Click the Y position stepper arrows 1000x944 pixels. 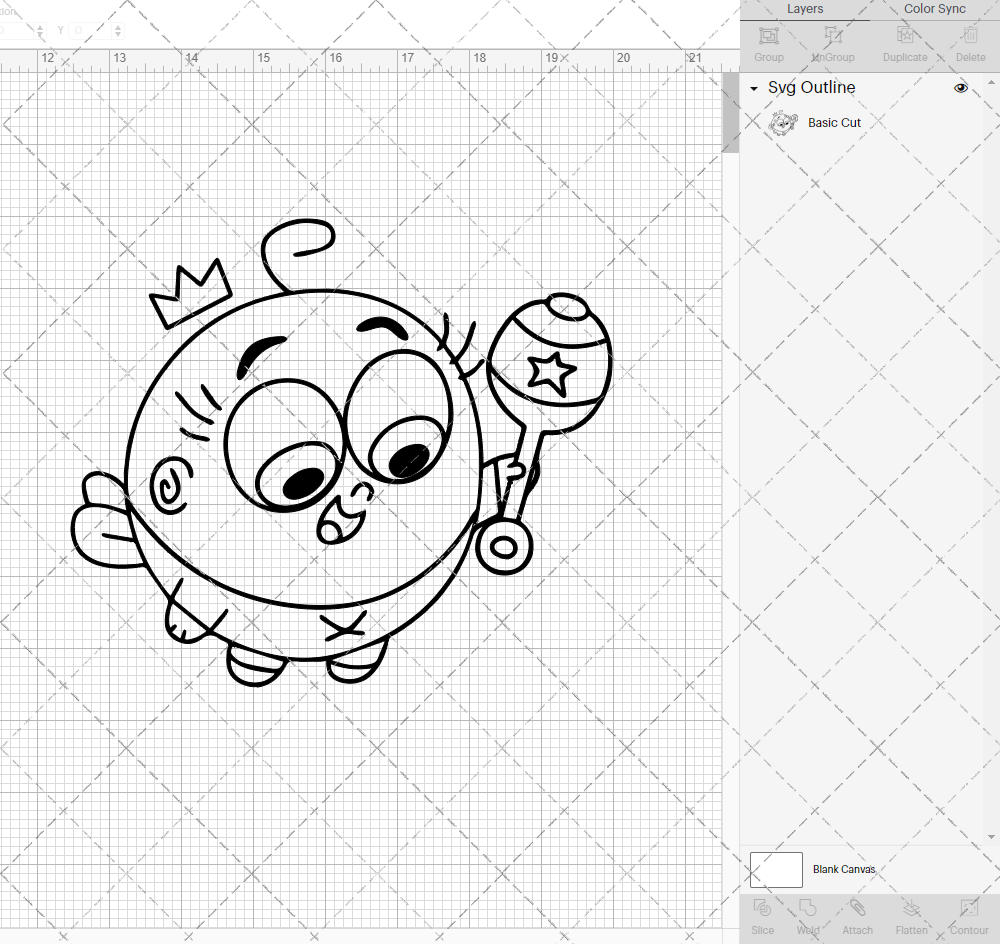(x=118, y=31)
